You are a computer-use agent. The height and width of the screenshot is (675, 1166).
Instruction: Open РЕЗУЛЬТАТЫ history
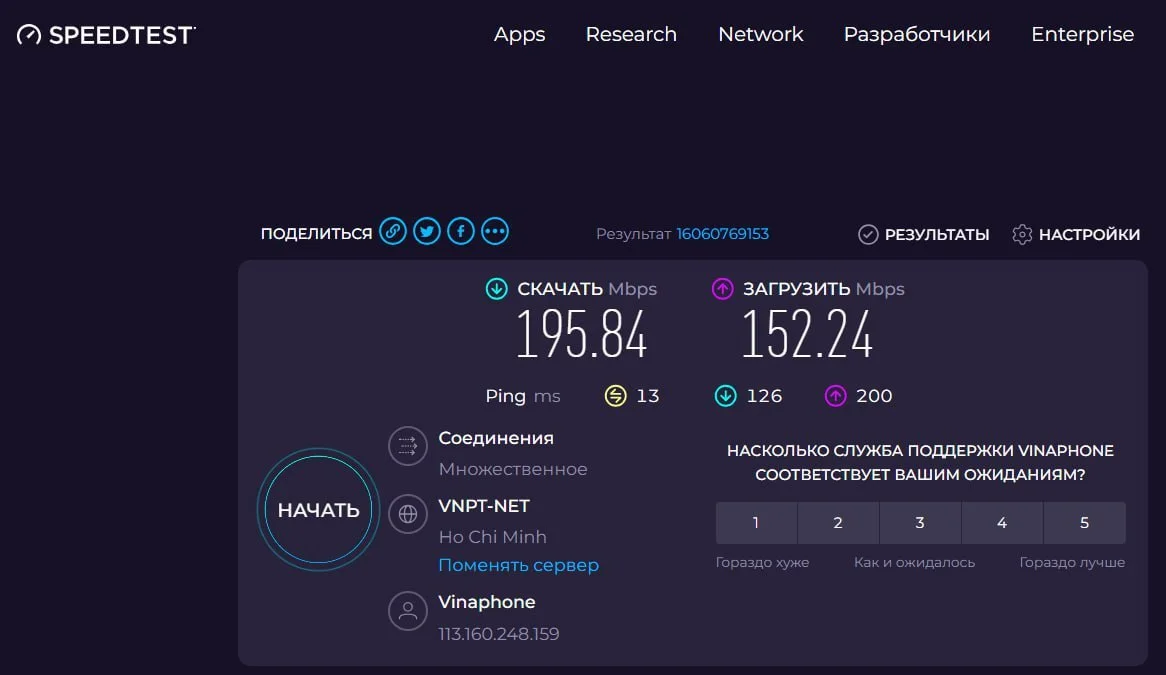(x=937, y=234)
